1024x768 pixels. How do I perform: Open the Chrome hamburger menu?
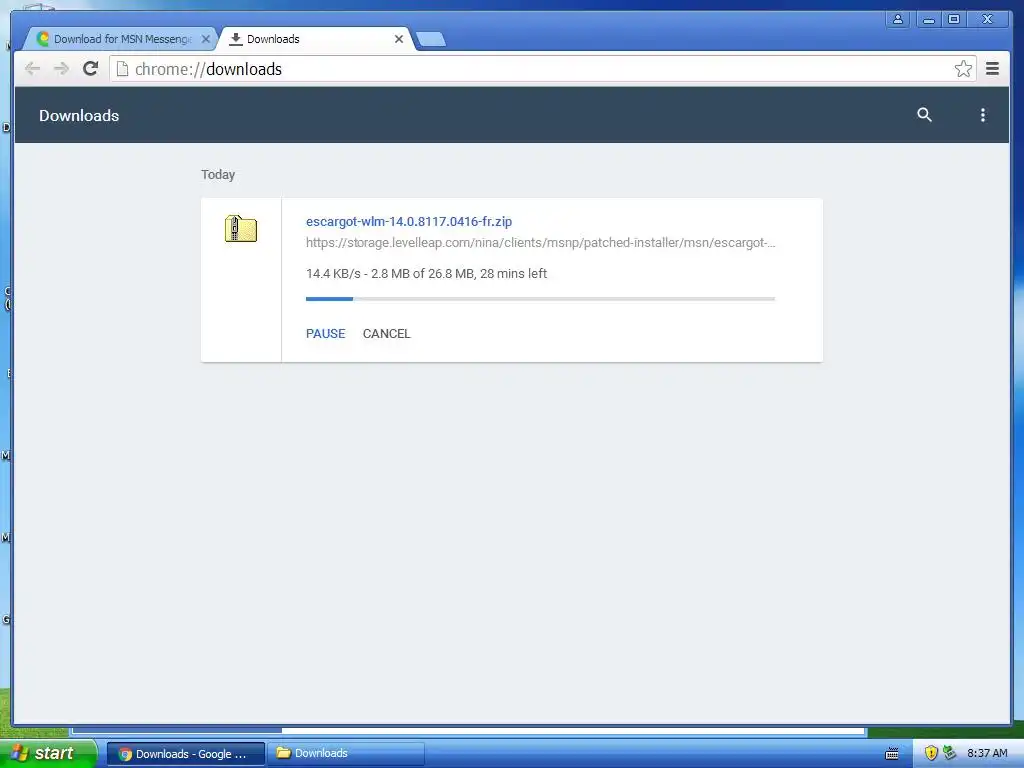click(x=992, y=69)
